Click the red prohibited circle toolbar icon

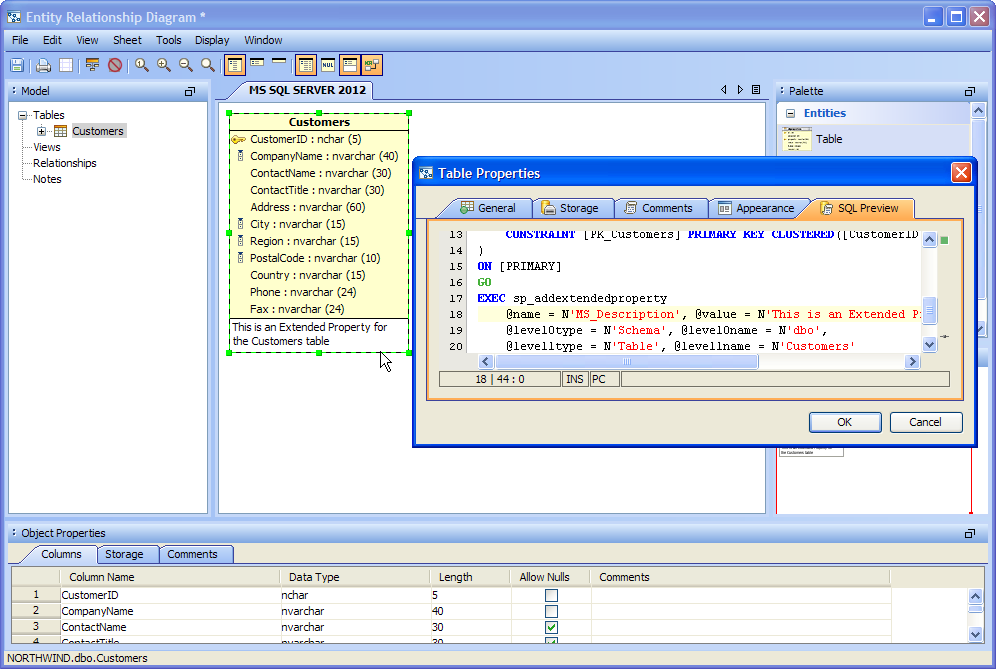pyautogui.click(x=115, y=65)
